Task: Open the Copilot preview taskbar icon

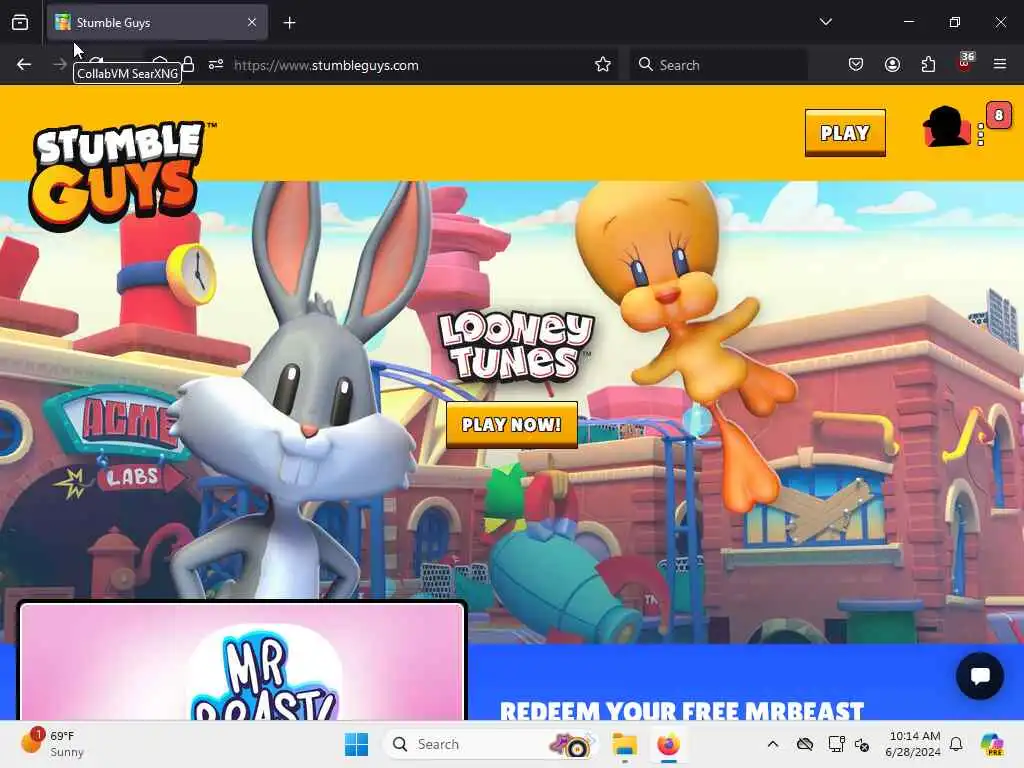Action: (x=992, y=744)
